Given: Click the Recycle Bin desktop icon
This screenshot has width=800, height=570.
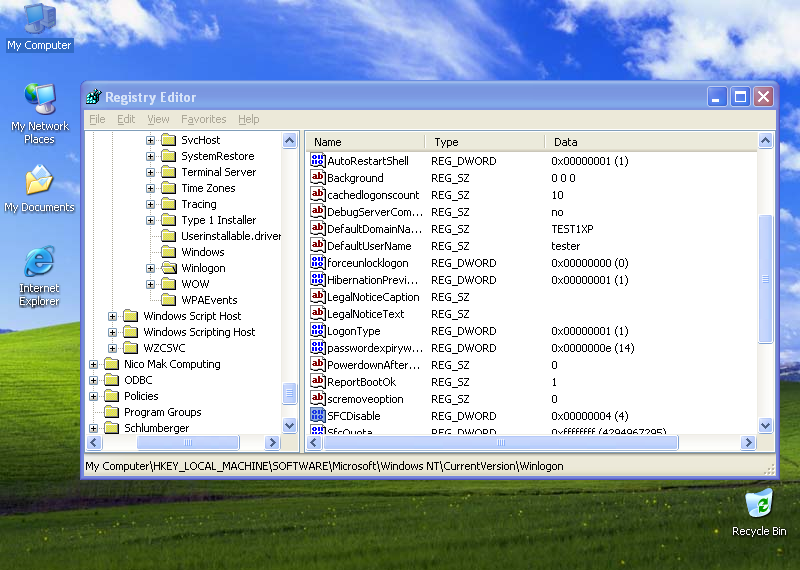Looking at the screenshot, I should [x=759, y=504].
